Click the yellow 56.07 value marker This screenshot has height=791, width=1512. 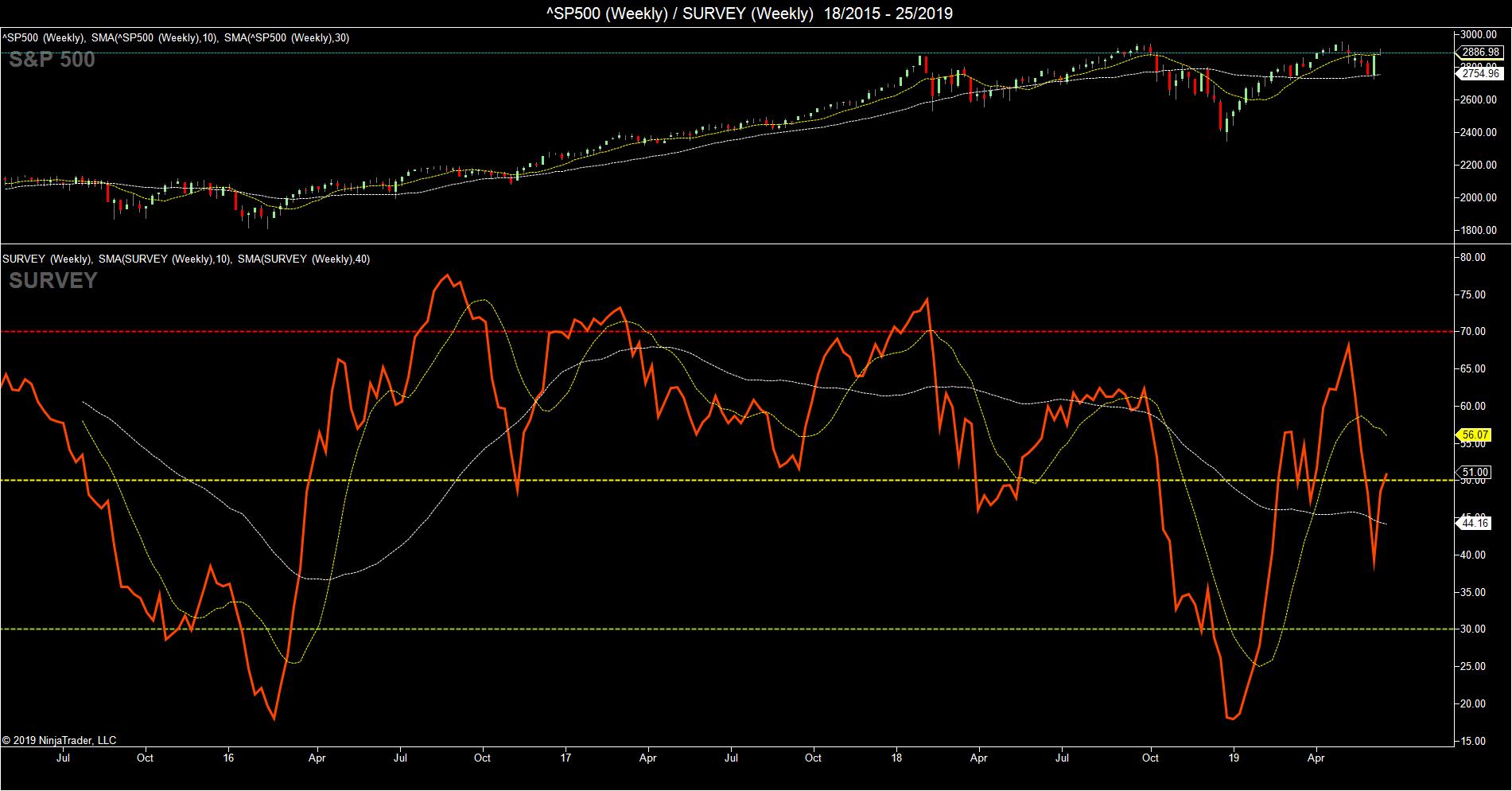coord(1475,434)
